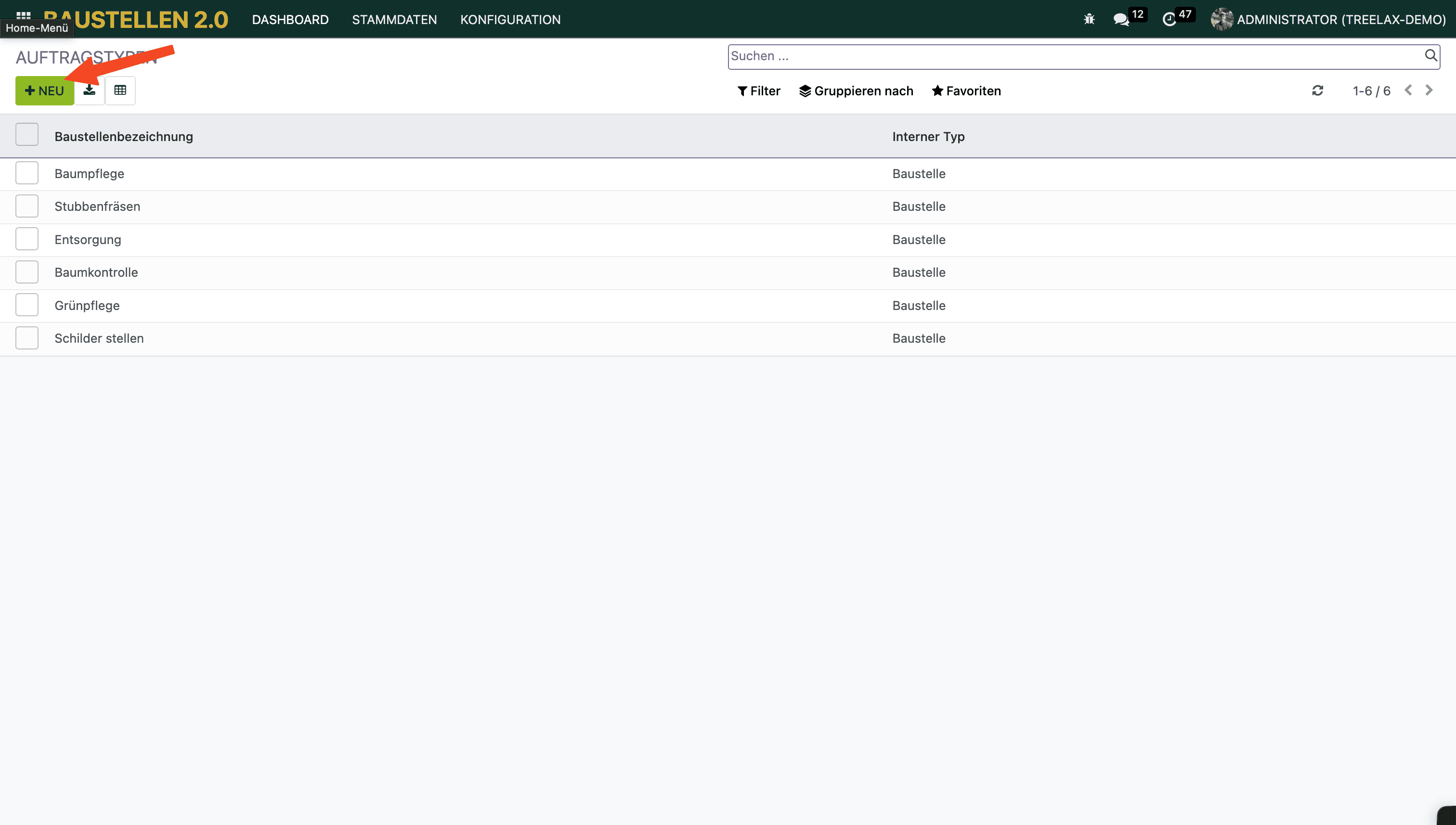Viewport: 1456px width, 825px height.
Task: Click the download/import records icon
Action: point(90,90)
